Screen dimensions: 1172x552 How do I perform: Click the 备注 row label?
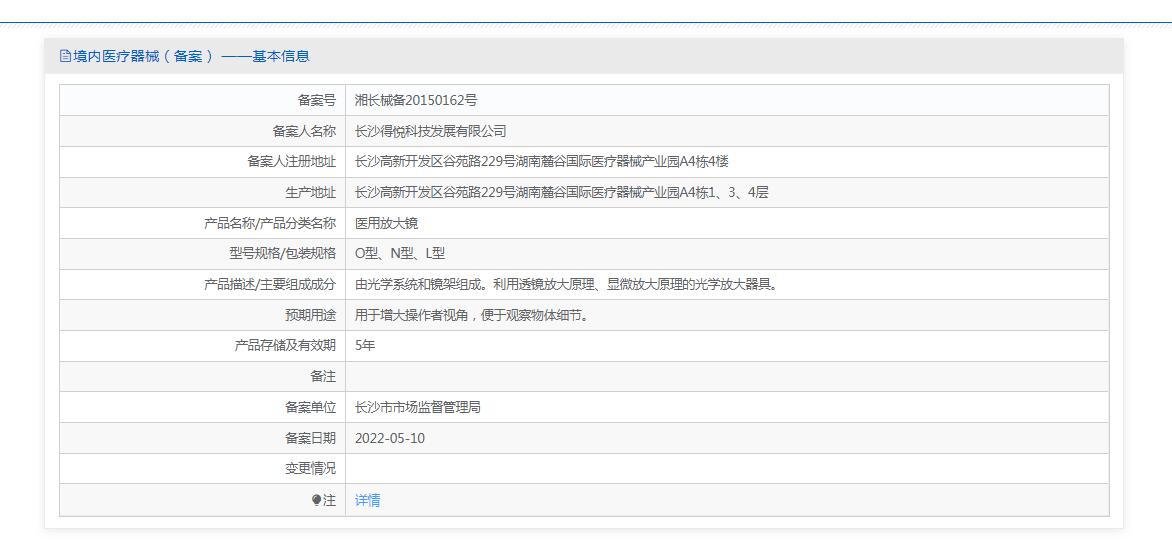[323, 377]
